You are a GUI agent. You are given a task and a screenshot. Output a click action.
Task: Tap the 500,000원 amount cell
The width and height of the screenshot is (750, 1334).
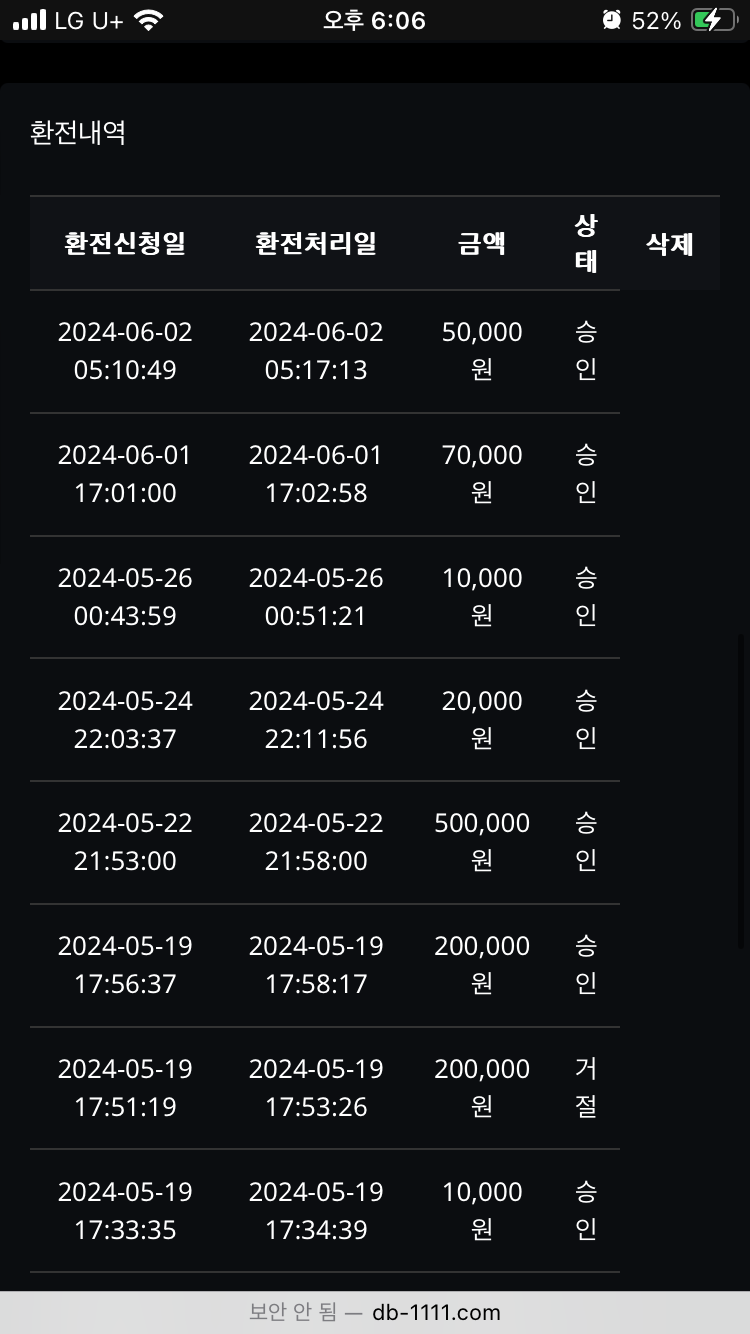[x=482, y=842]
